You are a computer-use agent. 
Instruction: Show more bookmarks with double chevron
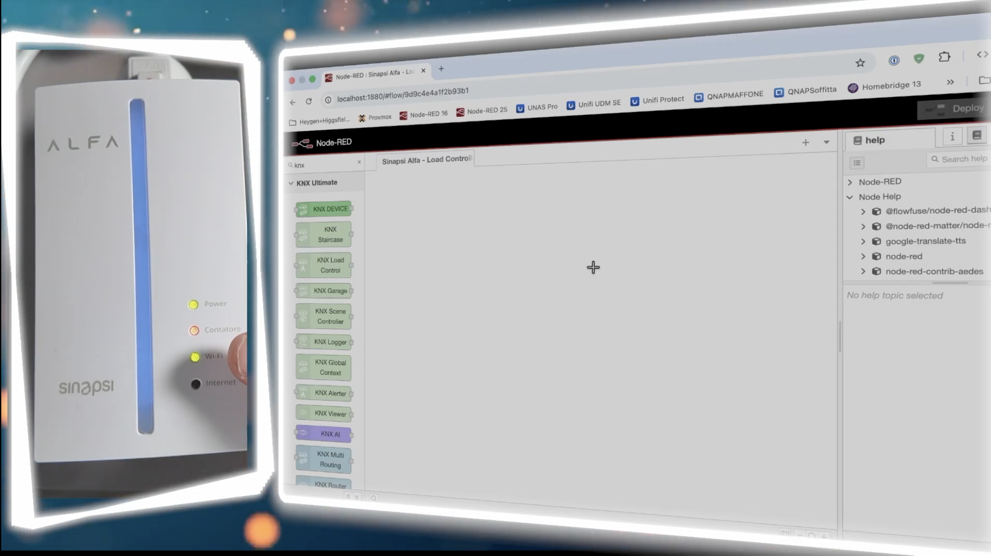point(950,82)
